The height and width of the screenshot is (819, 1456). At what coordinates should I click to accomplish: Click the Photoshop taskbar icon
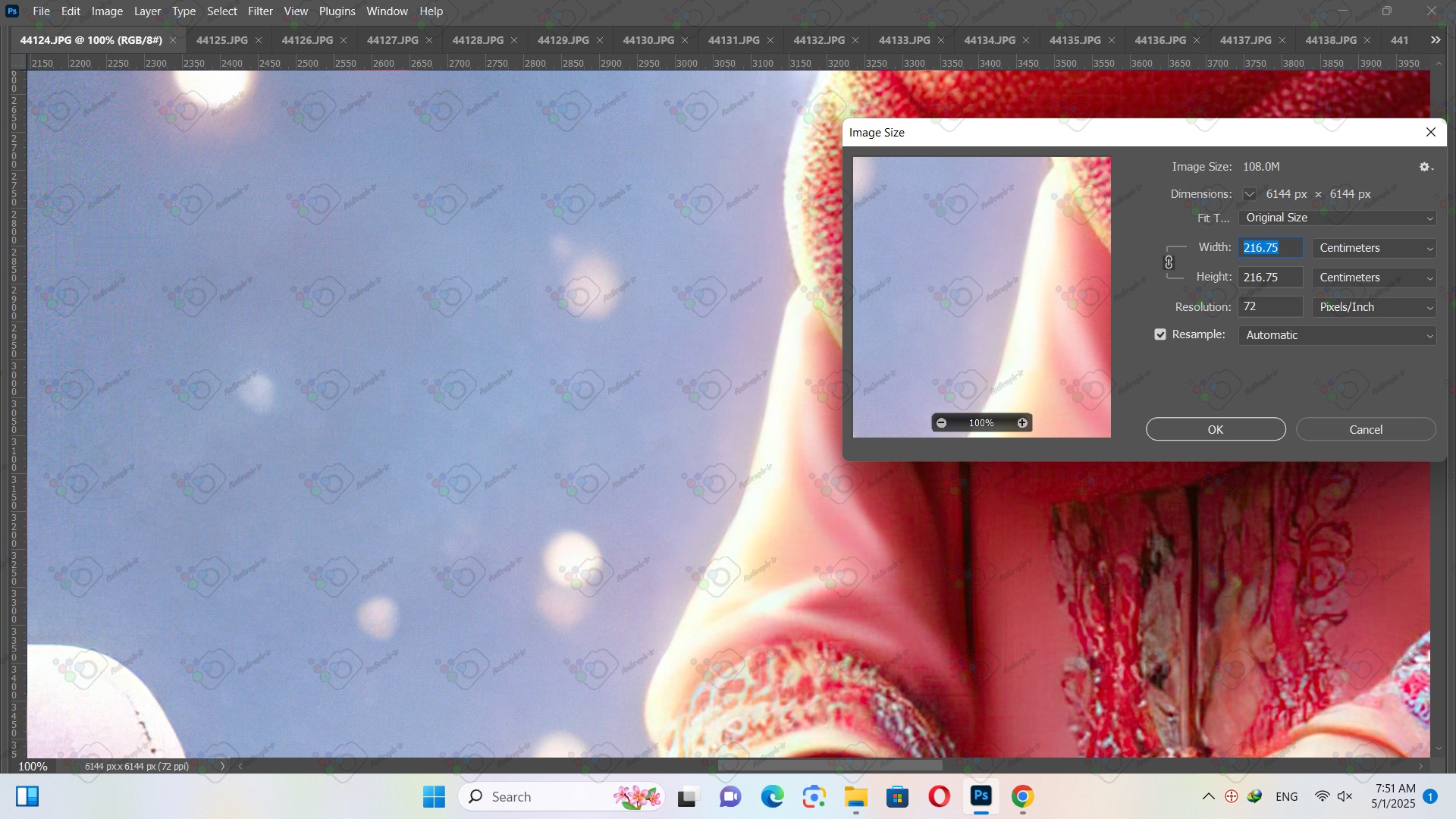point(981,796)
